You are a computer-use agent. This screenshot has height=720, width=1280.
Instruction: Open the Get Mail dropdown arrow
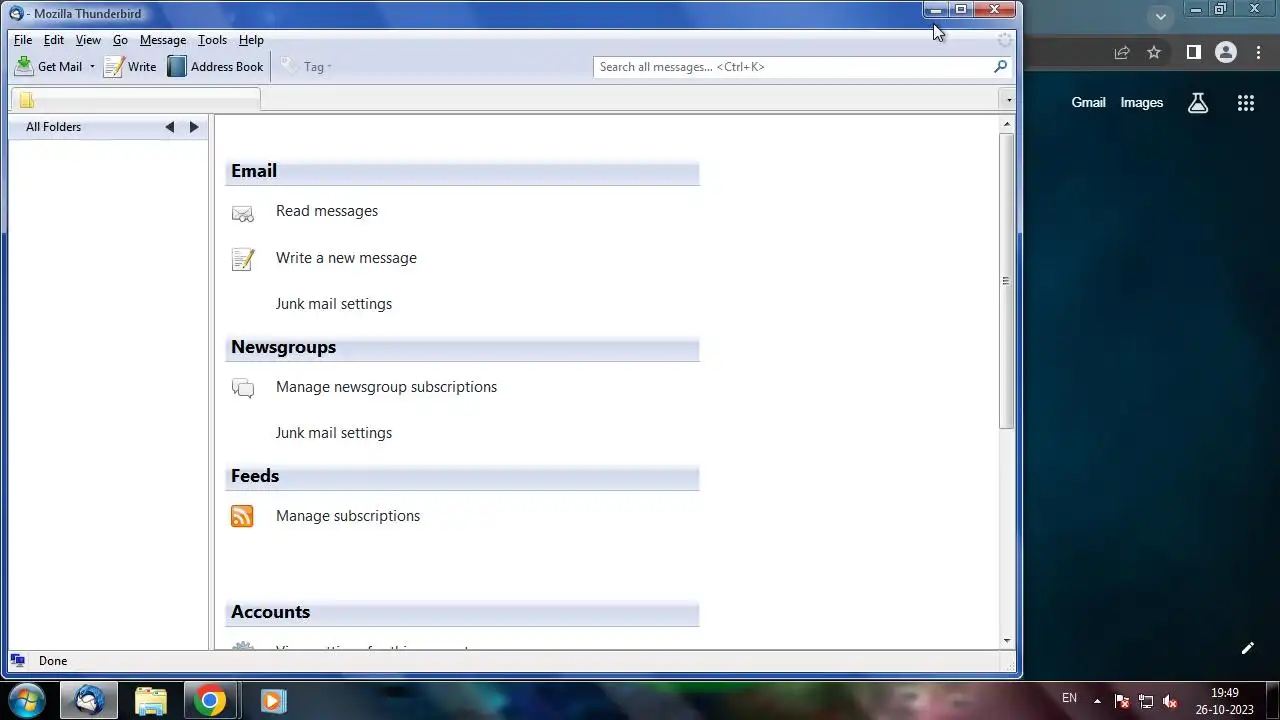click(92, 67)
